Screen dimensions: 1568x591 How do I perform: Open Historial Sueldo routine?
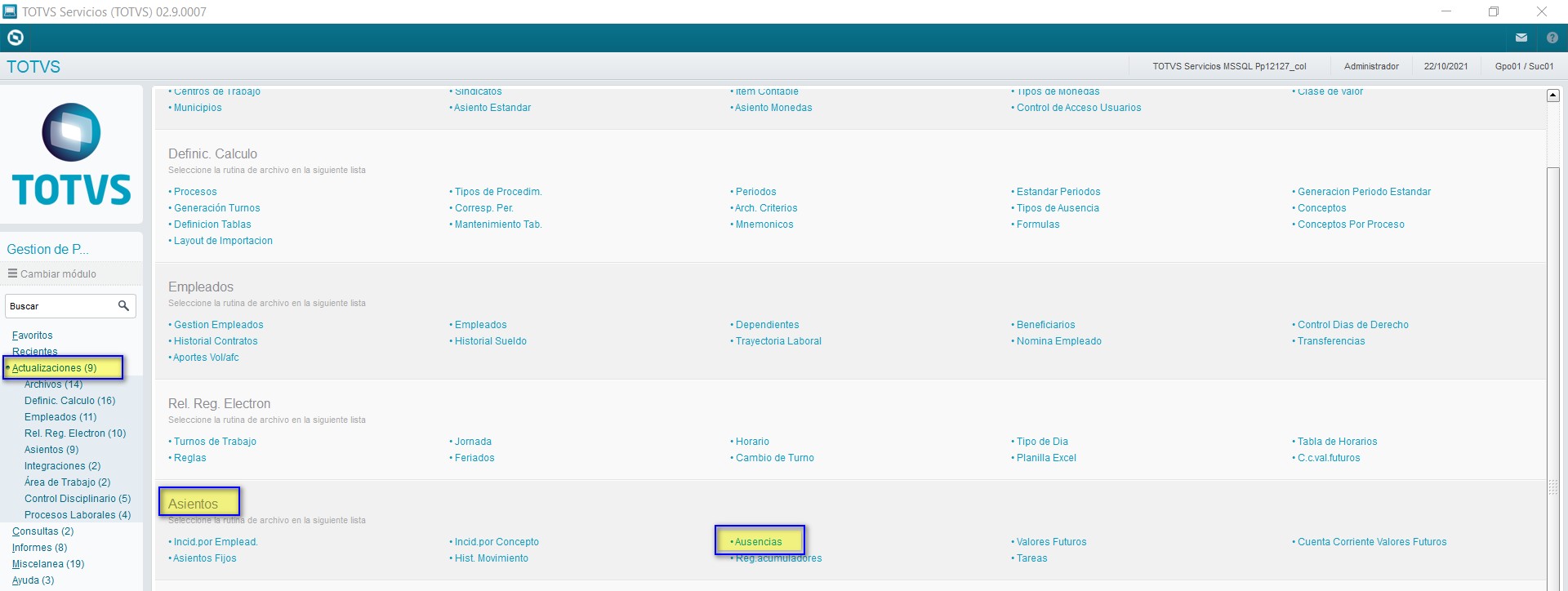coord(490,341)
